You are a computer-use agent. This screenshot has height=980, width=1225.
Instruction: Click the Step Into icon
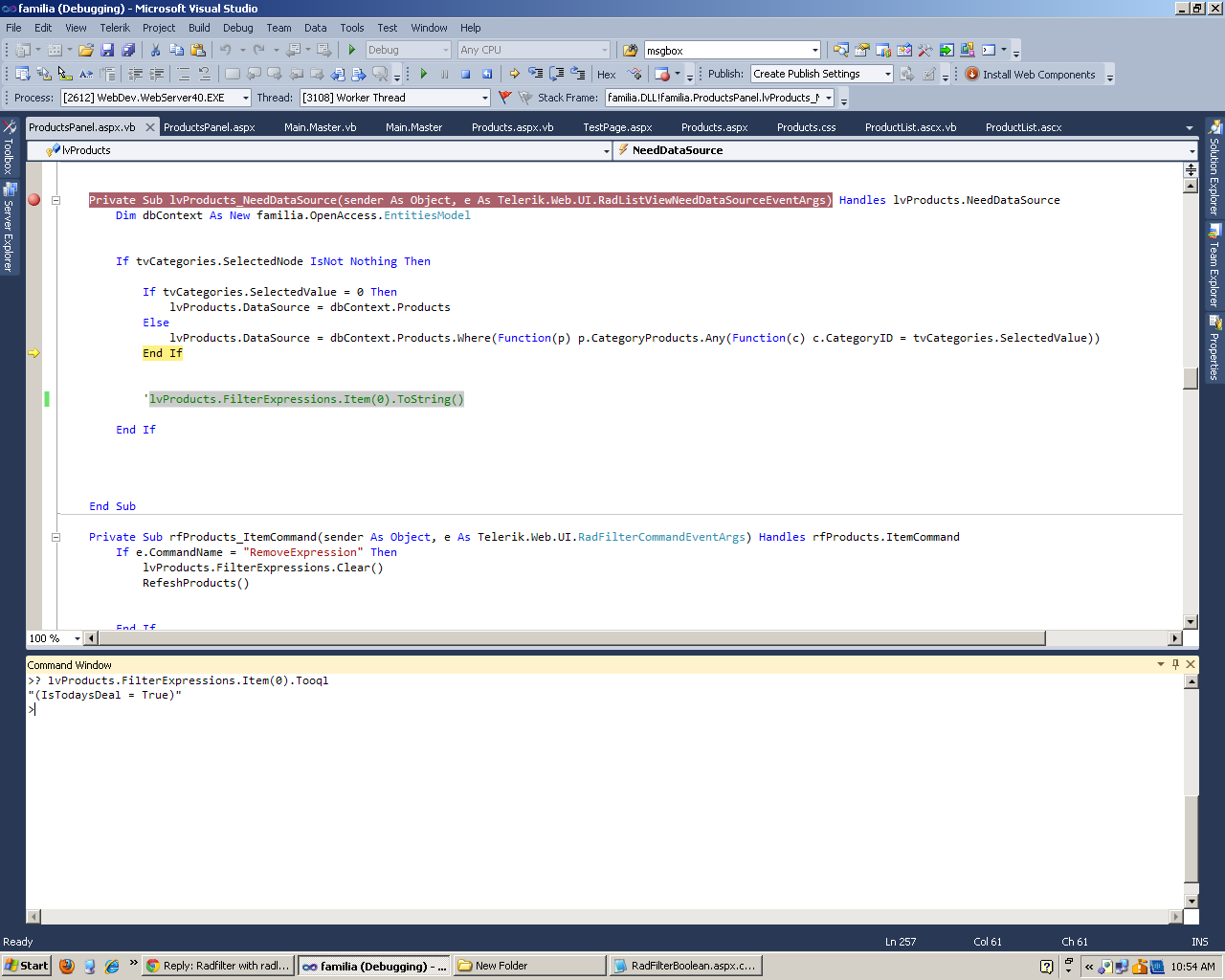click(x=535, y=74)
